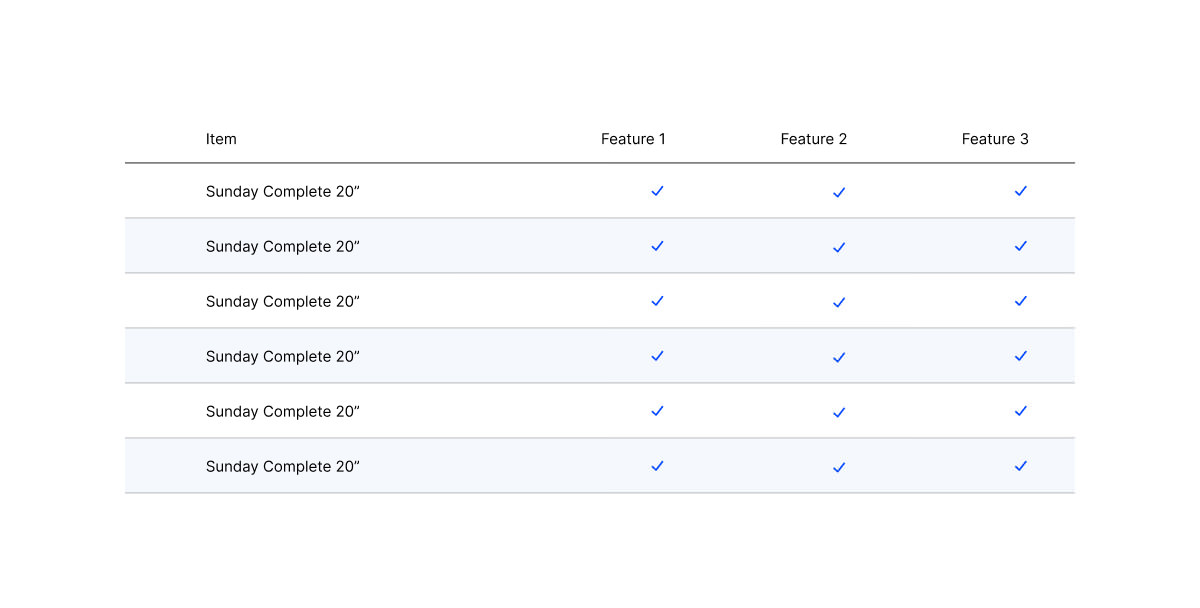Viewport: 1200px width, 608px height.
Task: Click the Feature 1 column header
Action: point(633,139)
